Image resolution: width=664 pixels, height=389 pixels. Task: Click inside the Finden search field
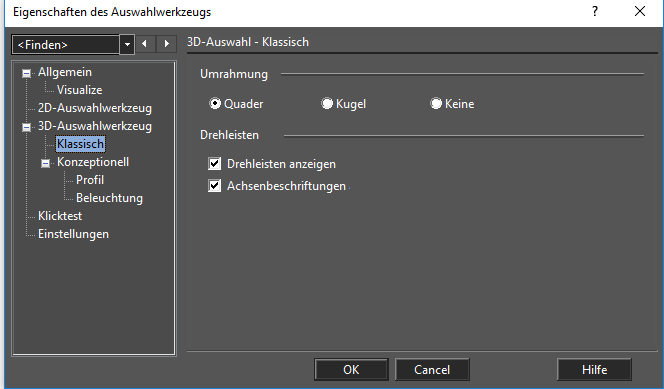pyautogui.click(x=66, y=44)
